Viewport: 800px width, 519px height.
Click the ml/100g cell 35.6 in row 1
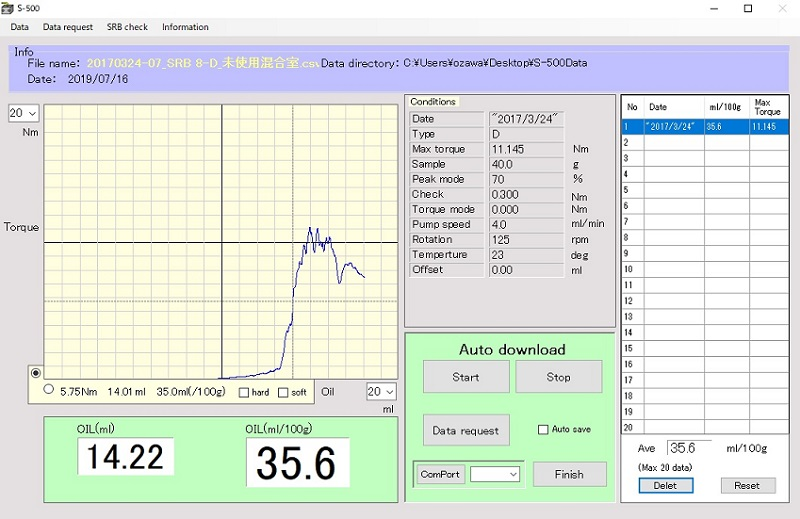(x=727, y=127)
